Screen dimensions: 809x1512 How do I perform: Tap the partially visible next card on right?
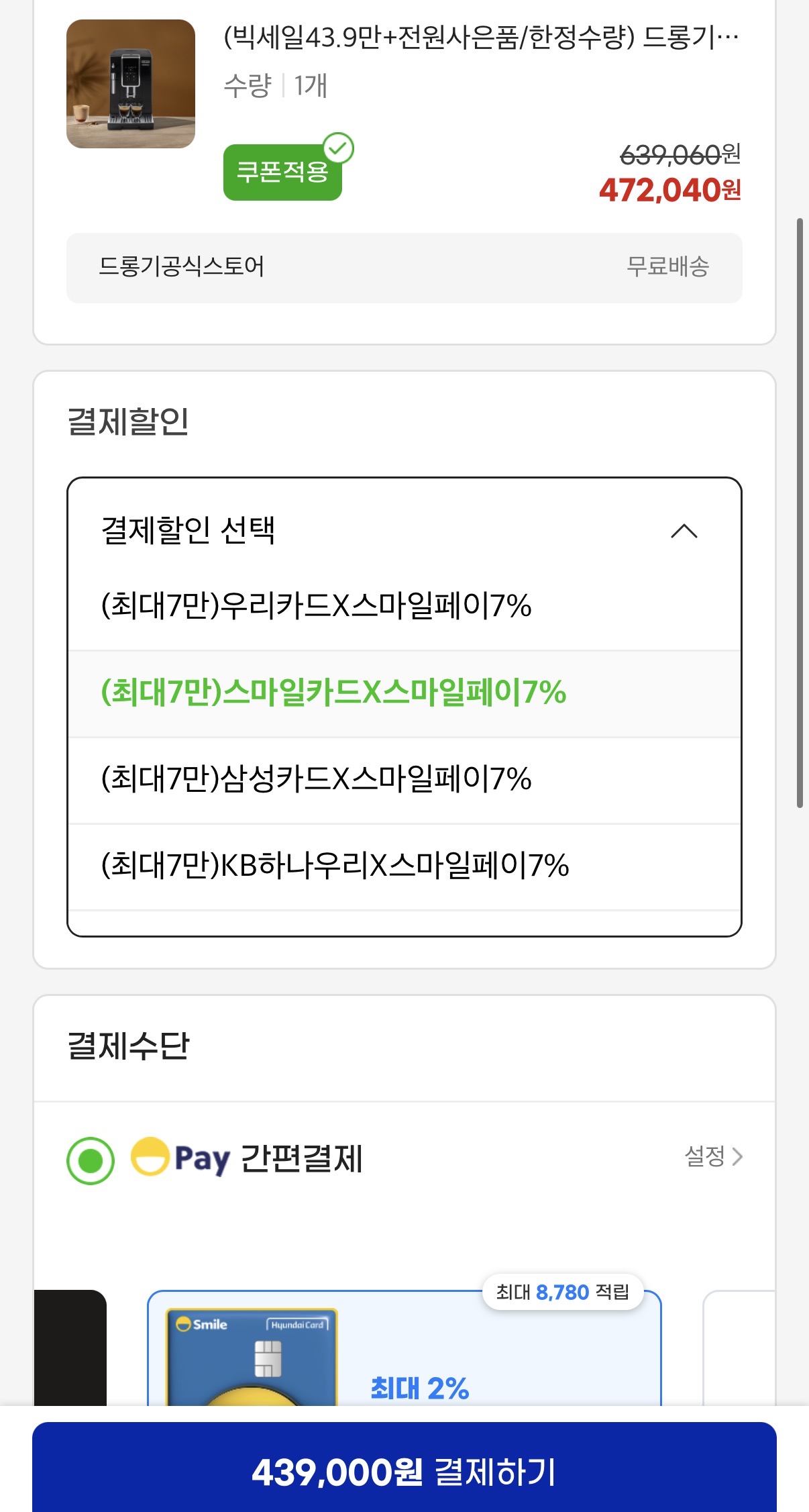click(x=739, y=1348)
